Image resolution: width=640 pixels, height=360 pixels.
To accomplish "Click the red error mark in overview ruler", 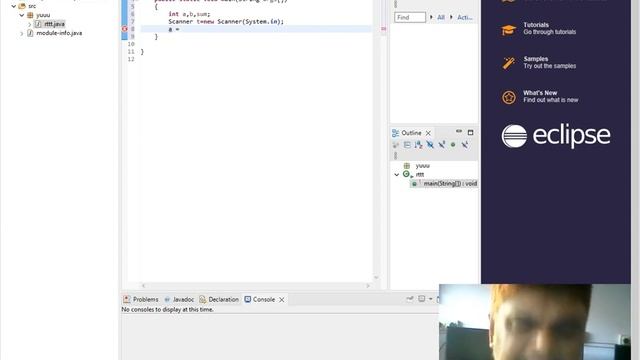I will click(x=383, y=29).
